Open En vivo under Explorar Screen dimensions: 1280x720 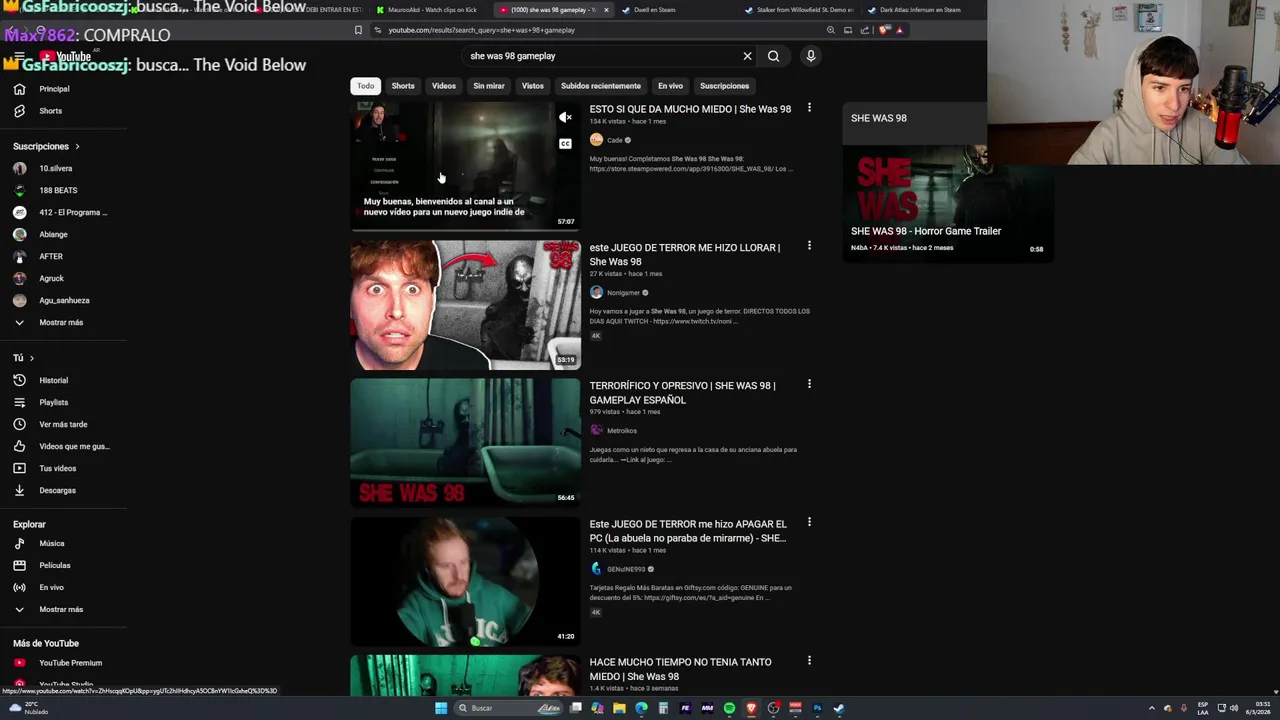[50, 587]
